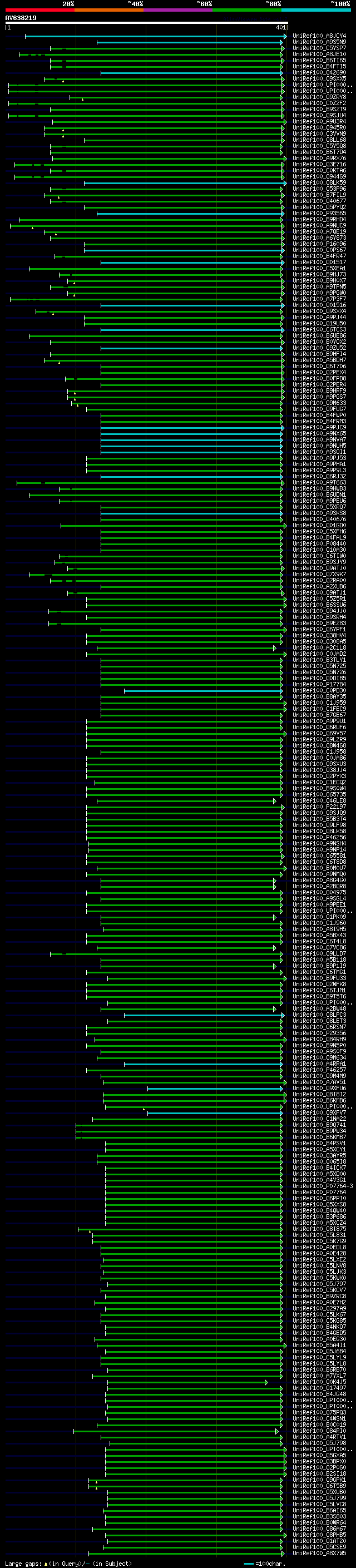The width and height of the screenshot is (356, 1568).
Task: Open the UniRef100_Q8LL68 hit
Action: pyautogui.click(x=319, y=140)
